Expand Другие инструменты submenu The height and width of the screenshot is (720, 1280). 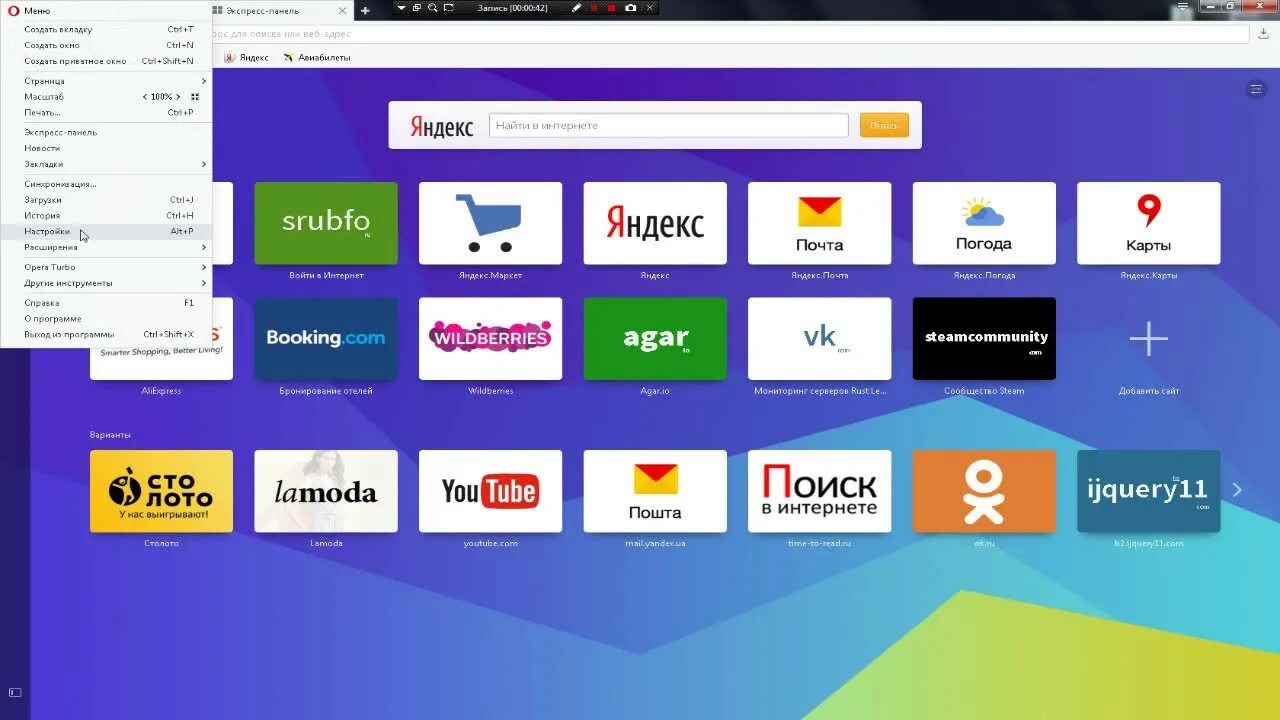click(x=106, y=283)
